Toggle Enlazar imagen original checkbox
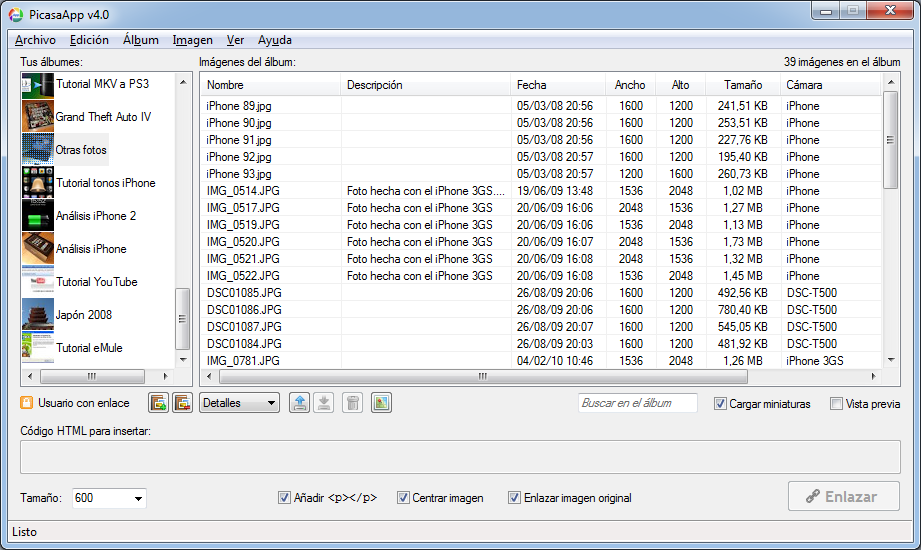The width and height of the screenshot is (921, 550). pos(515,498)
